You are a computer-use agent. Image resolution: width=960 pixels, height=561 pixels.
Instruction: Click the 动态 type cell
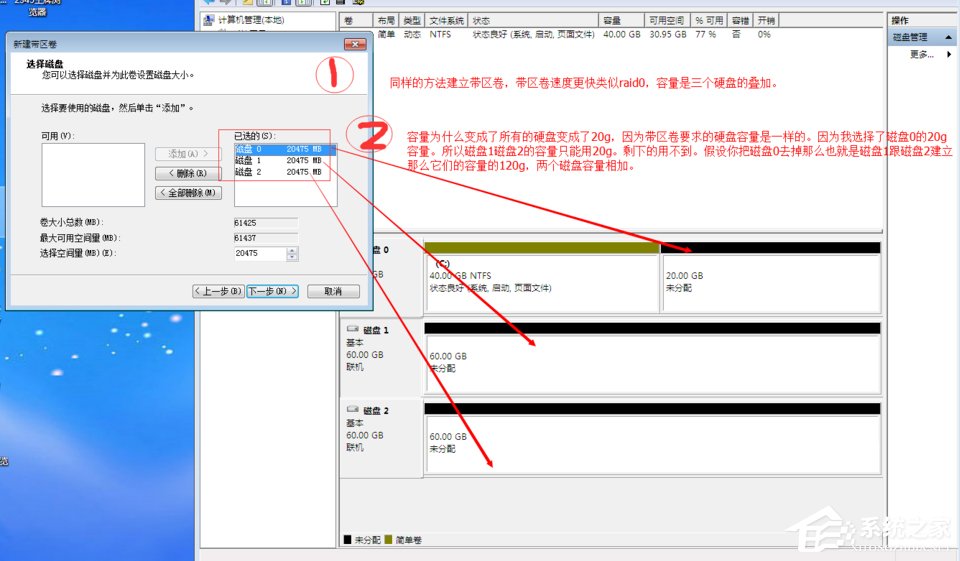(x=412, y=35)
